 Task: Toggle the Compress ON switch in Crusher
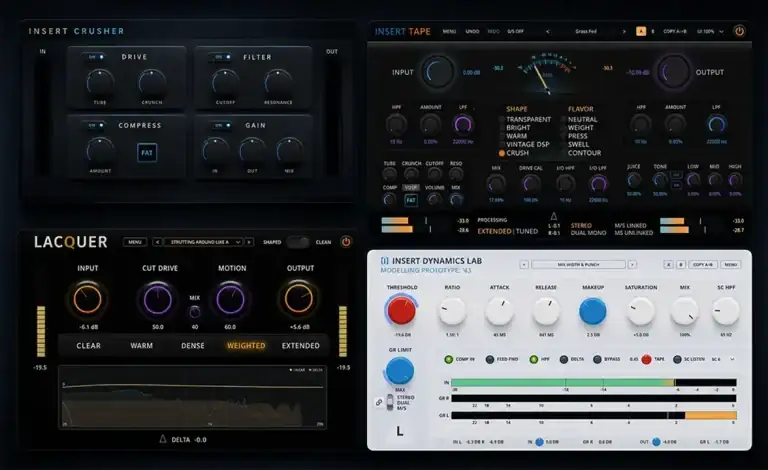[x=96, y=125]
